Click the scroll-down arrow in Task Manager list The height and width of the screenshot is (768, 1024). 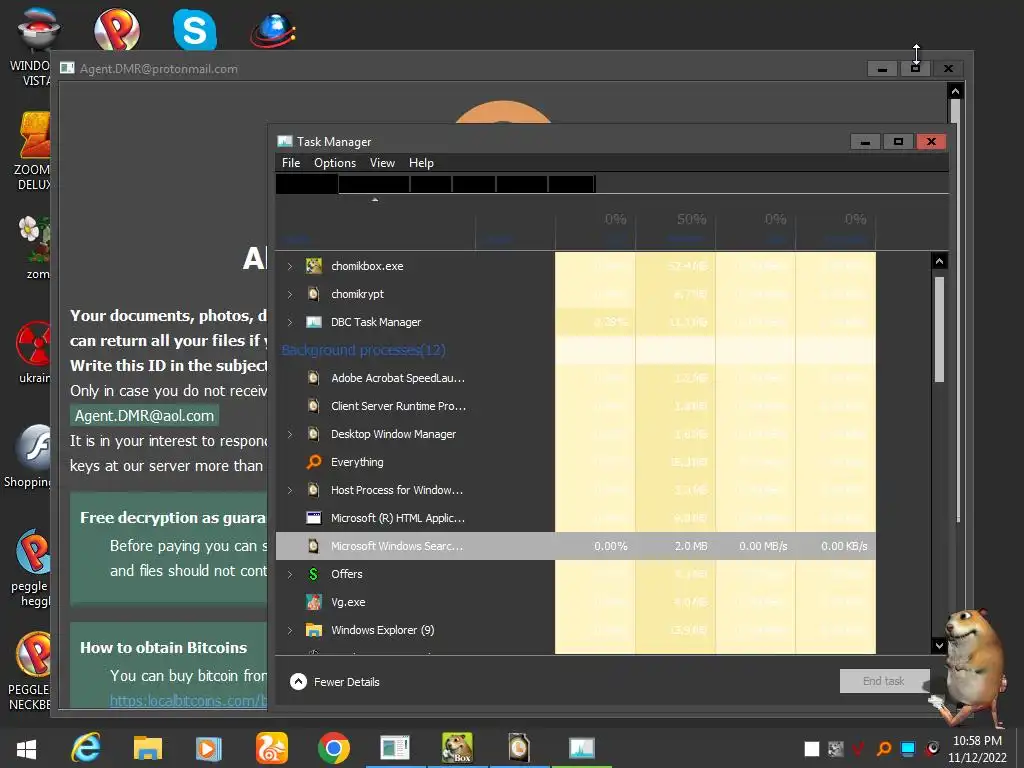[x=939, y=645]
